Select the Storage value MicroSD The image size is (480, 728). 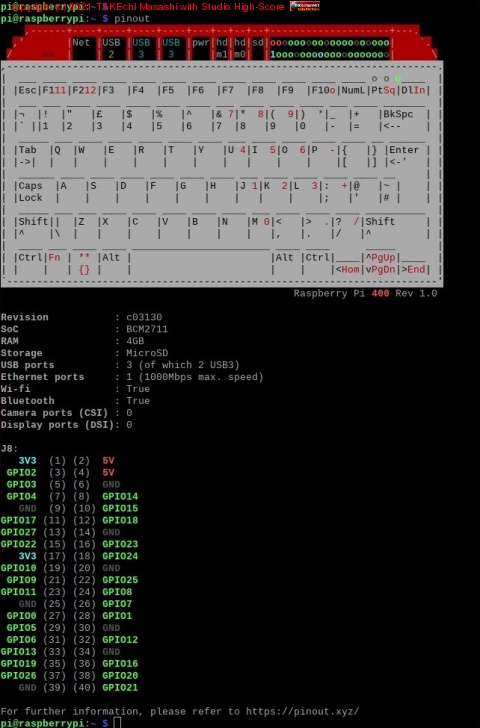click(x=147, y=353)
